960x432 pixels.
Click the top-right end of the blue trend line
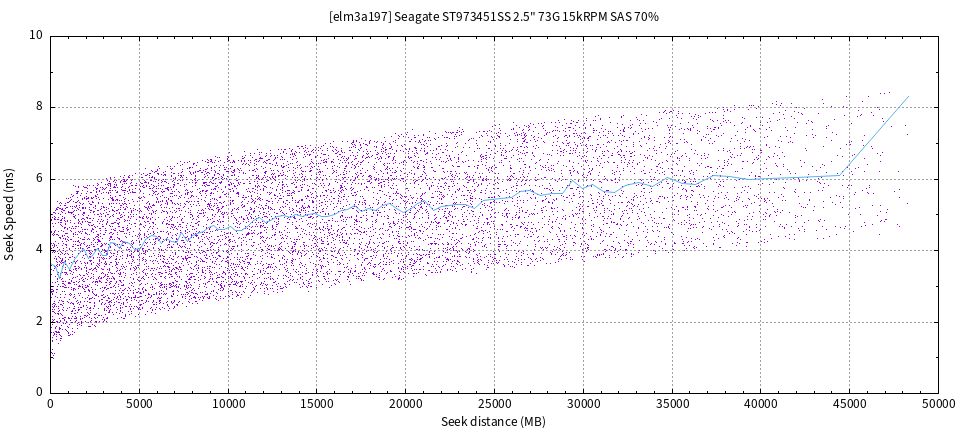click(x=908, y=96)
